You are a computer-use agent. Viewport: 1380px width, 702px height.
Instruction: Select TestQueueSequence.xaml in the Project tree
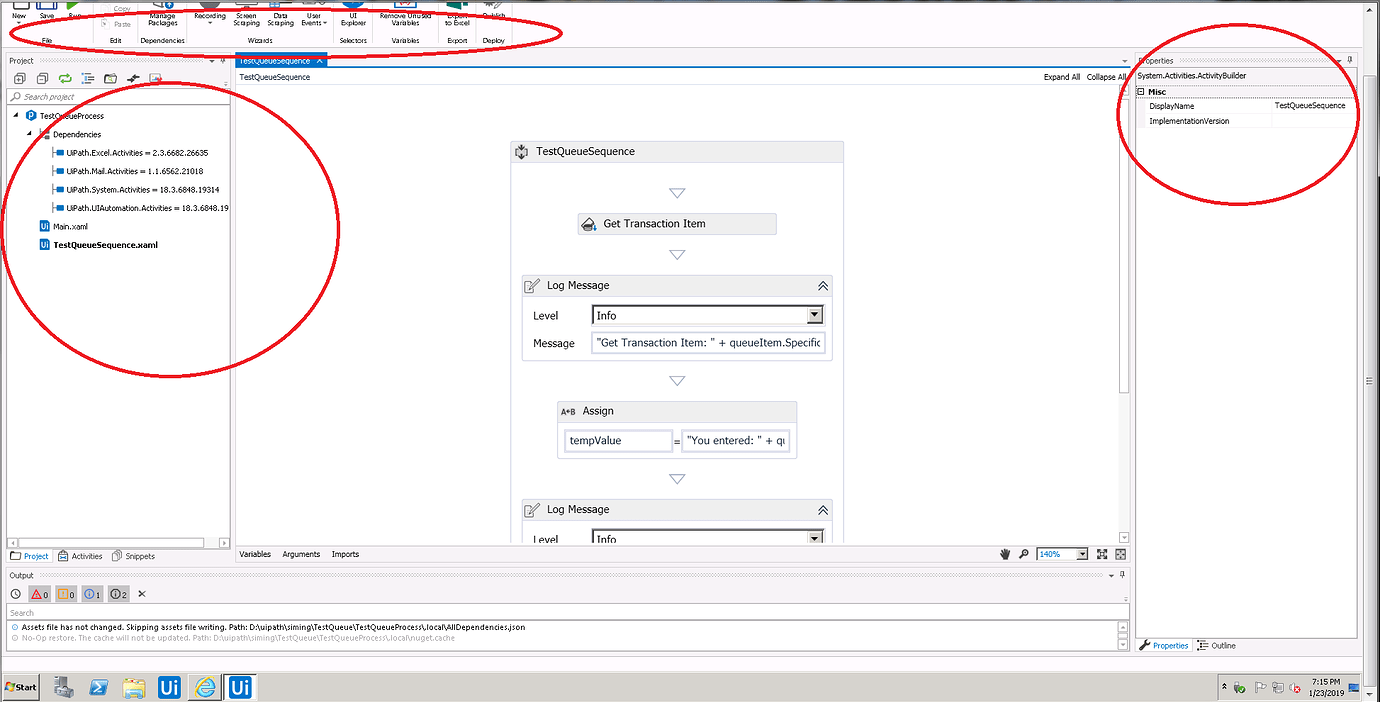[107, 244]
